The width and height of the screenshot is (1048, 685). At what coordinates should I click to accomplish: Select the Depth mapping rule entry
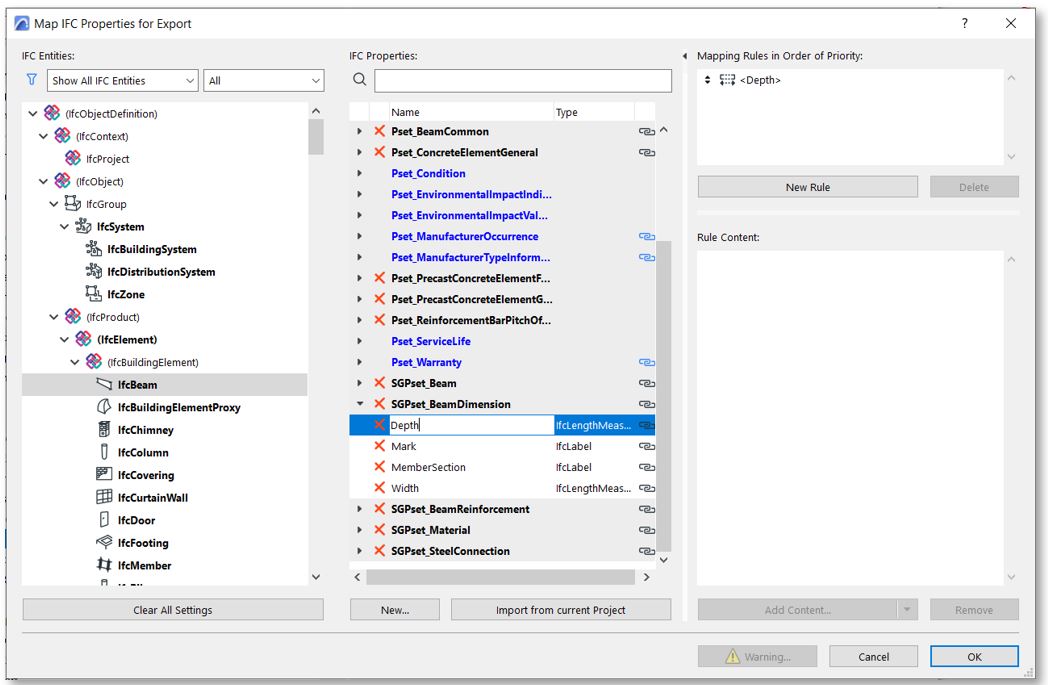click(760, 80)
